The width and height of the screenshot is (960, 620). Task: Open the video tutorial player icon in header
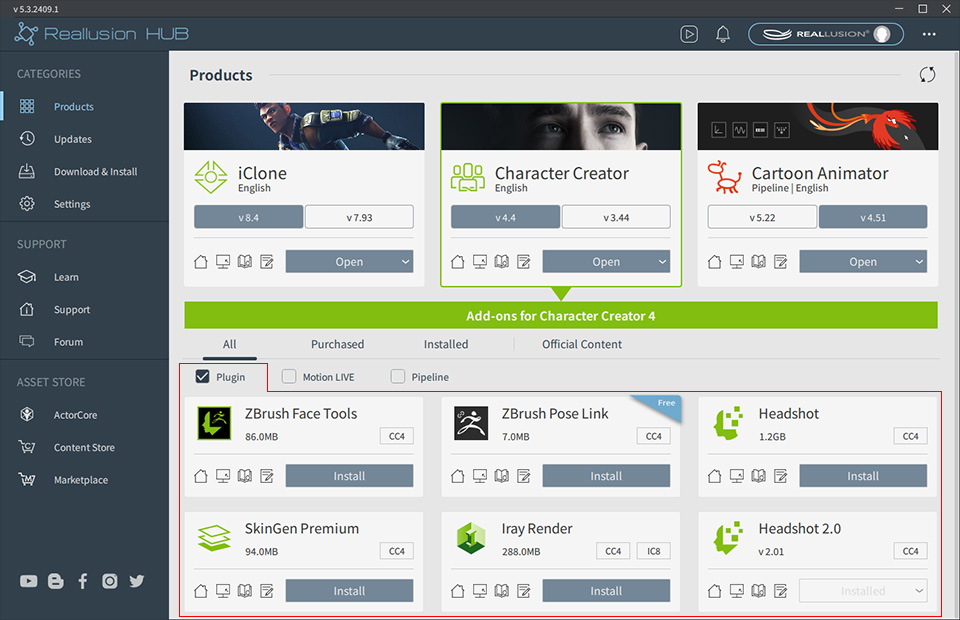(x=689, y=34)
